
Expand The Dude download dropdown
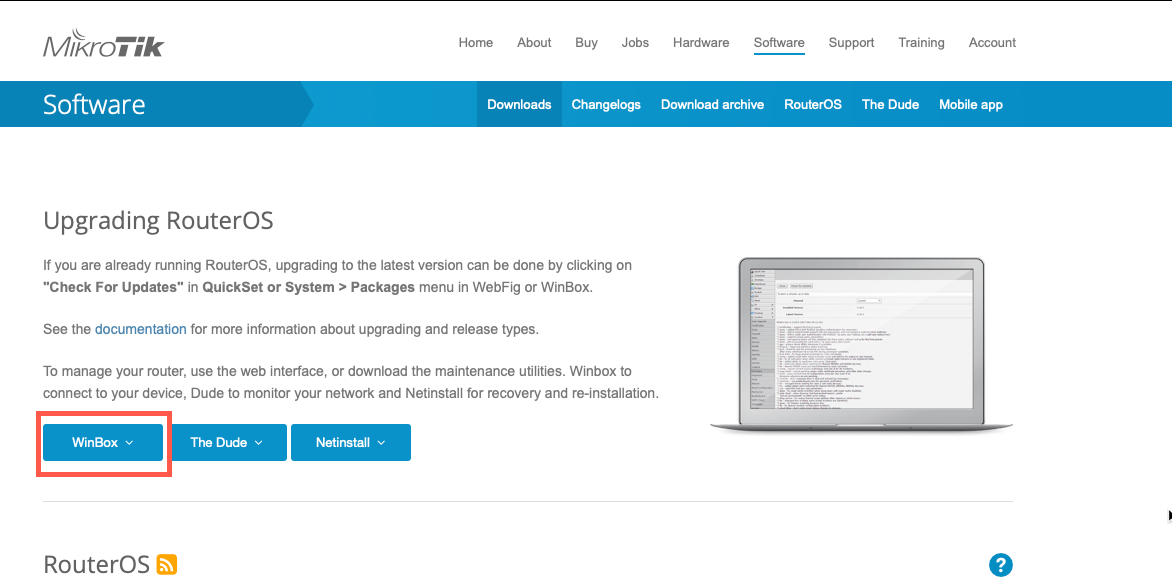[x=228, y=442]
